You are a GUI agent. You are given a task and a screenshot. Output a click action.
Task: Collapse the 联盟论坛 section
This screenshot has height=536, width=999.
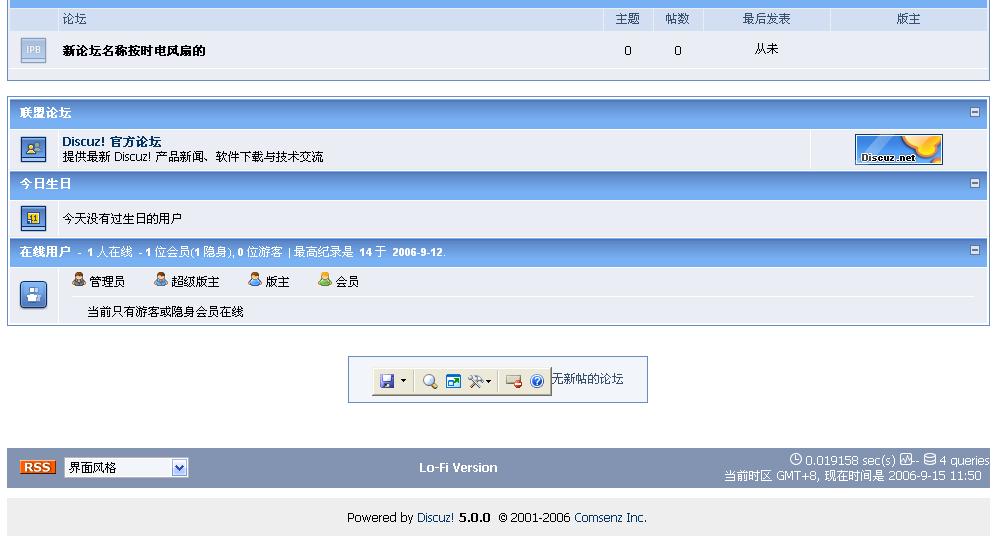coord(975,112)
